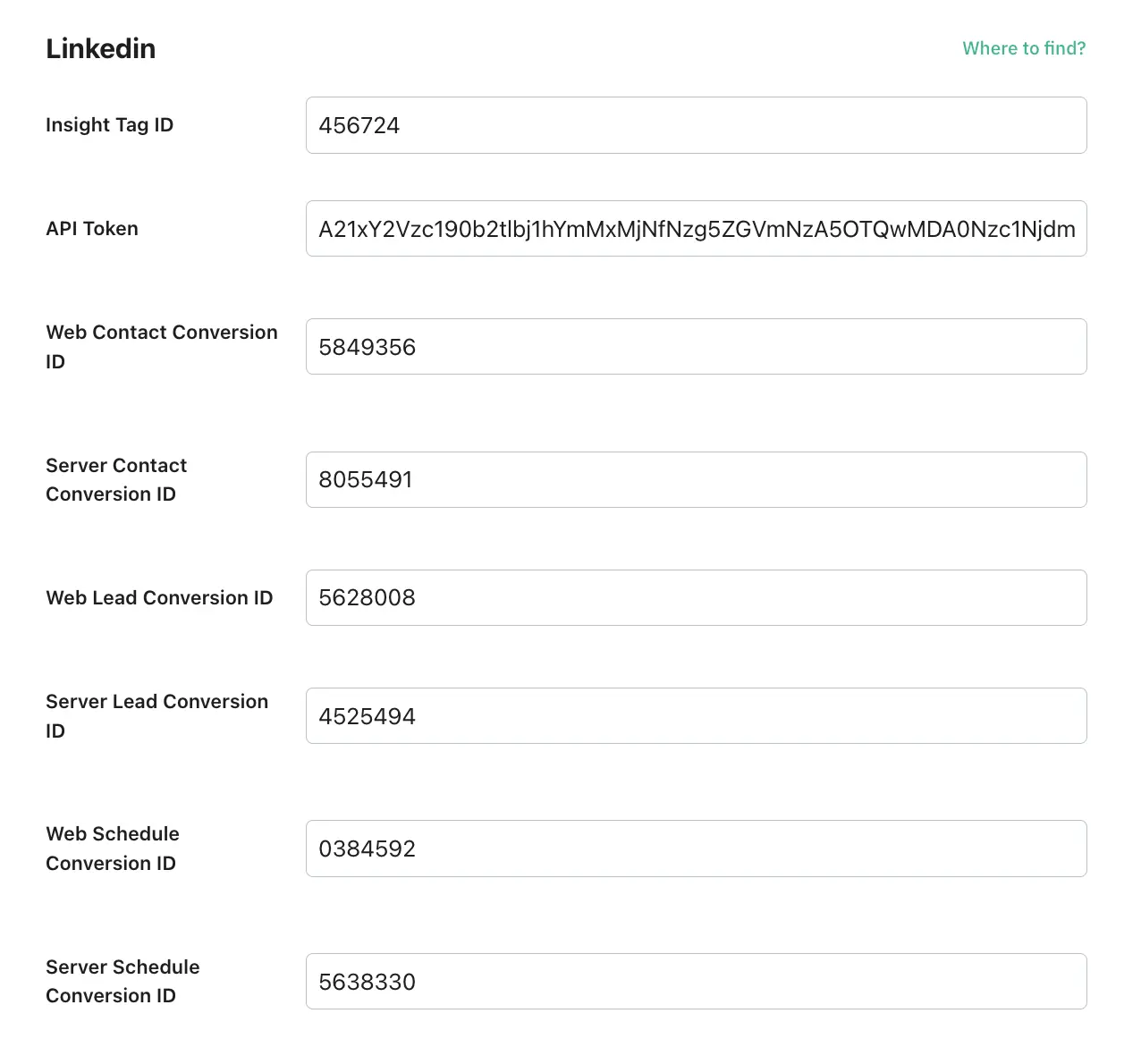Click the API Token label

click(x=91, y=229)
